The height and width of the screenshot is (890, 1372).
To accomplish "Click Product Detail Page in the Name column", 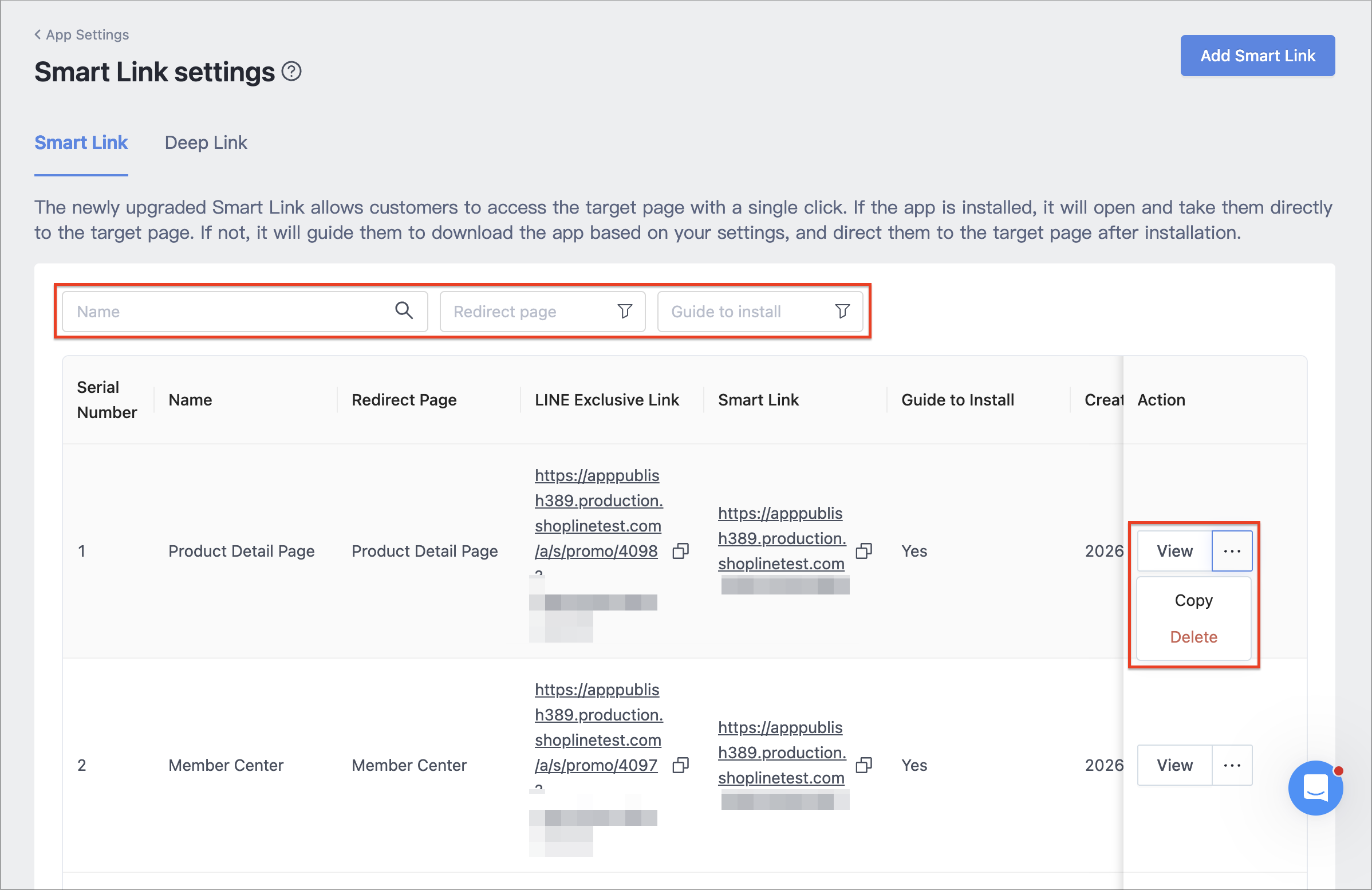I will coord(241,551).
